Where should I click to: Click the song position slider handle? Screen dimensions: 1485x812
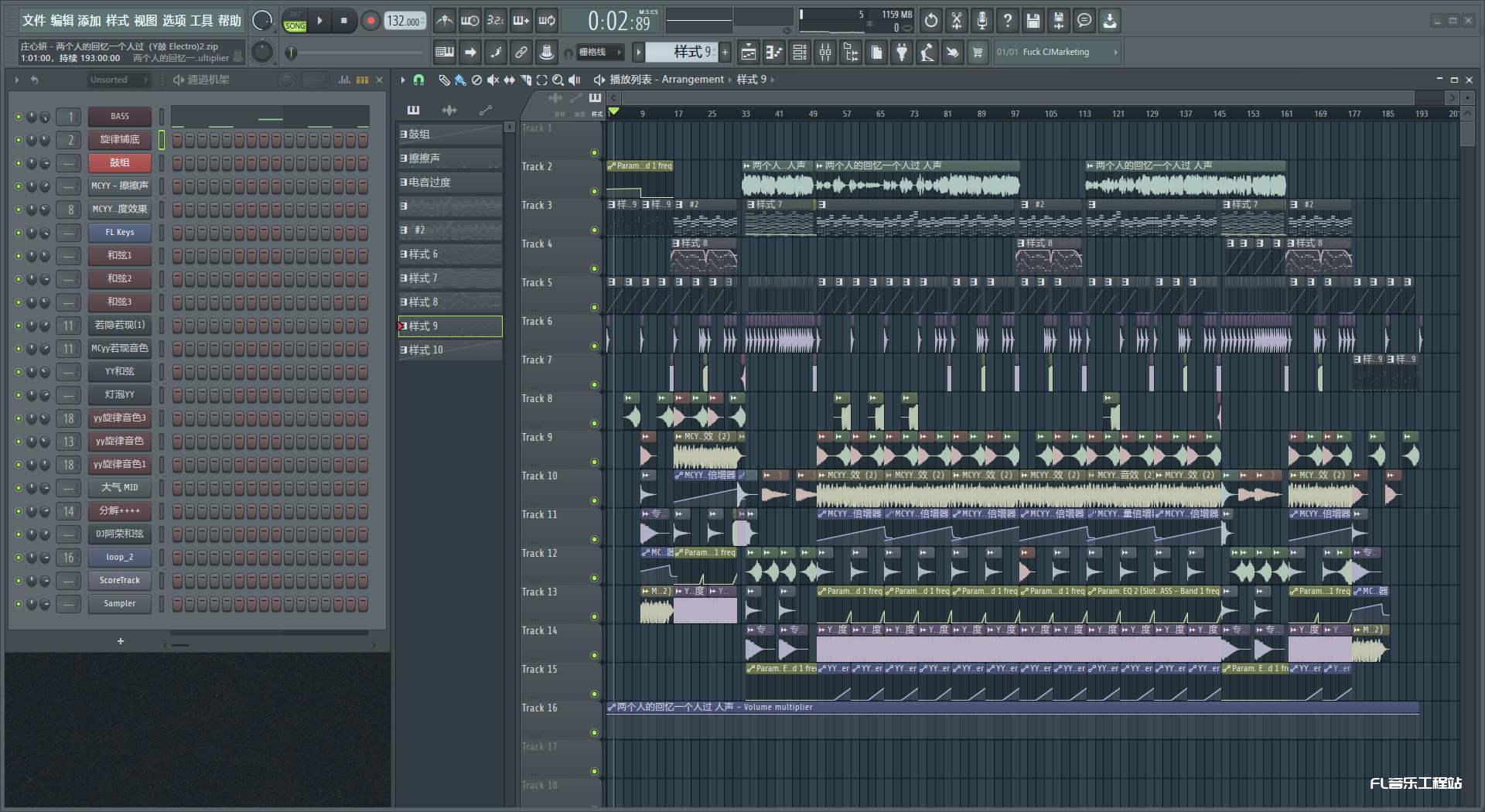click(x=292, y=53)
